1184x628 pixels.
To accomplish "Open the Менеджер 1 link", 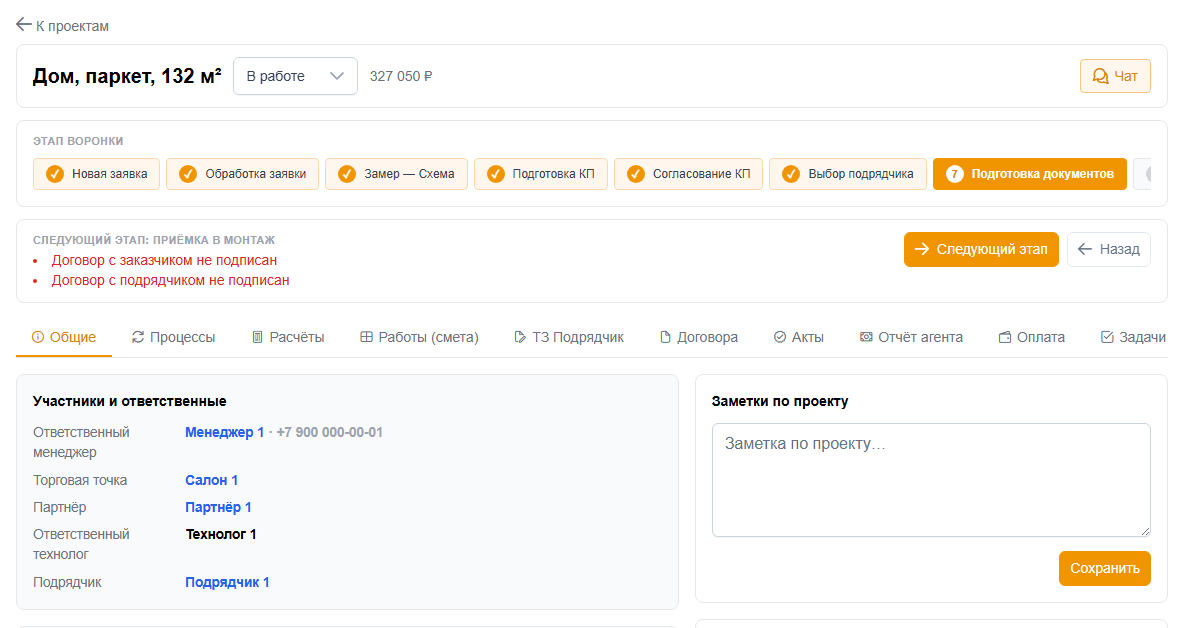I will [x=224, y=433].
